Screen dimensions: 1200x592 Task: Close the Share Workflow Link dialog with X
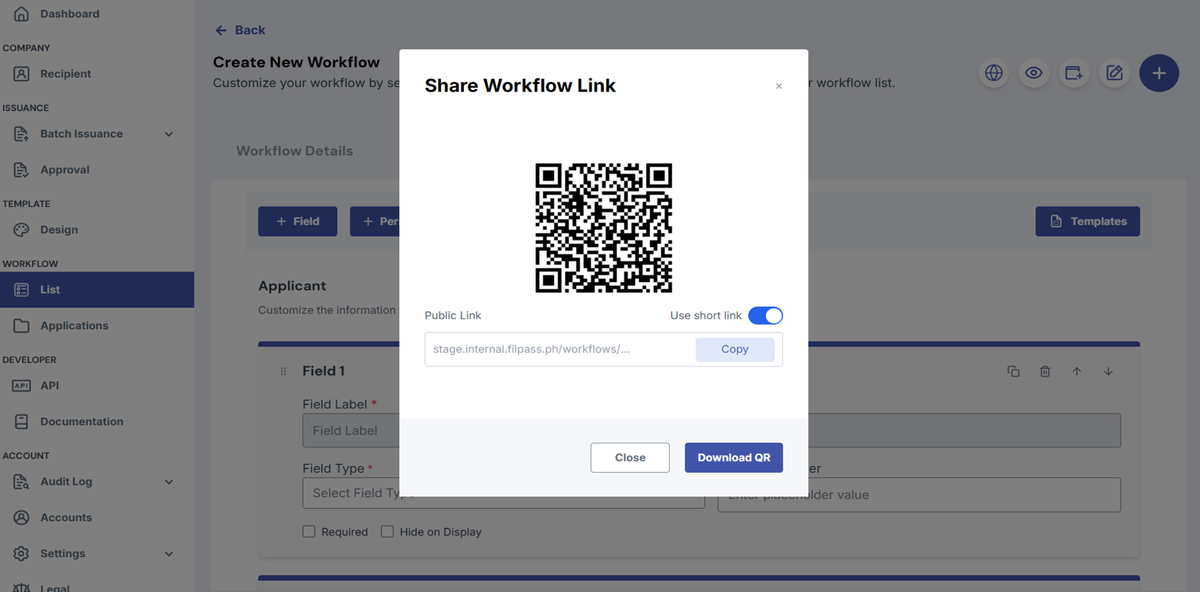pyautogui.click(x=779, y=86)
